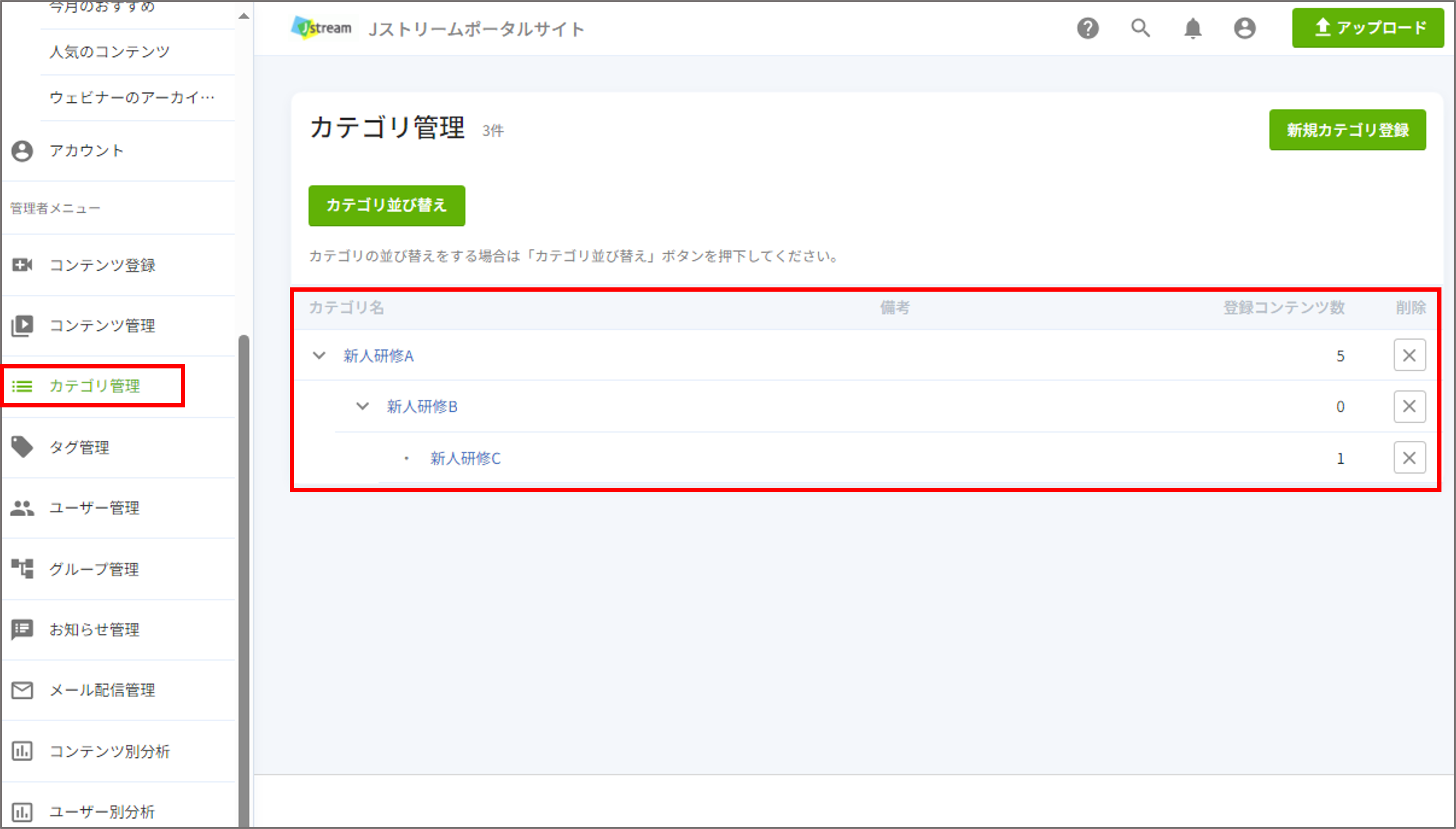The image size is (1456, 829).
Task: Click the ユーザー別分析 chart icon
Action: coord(22,812)
